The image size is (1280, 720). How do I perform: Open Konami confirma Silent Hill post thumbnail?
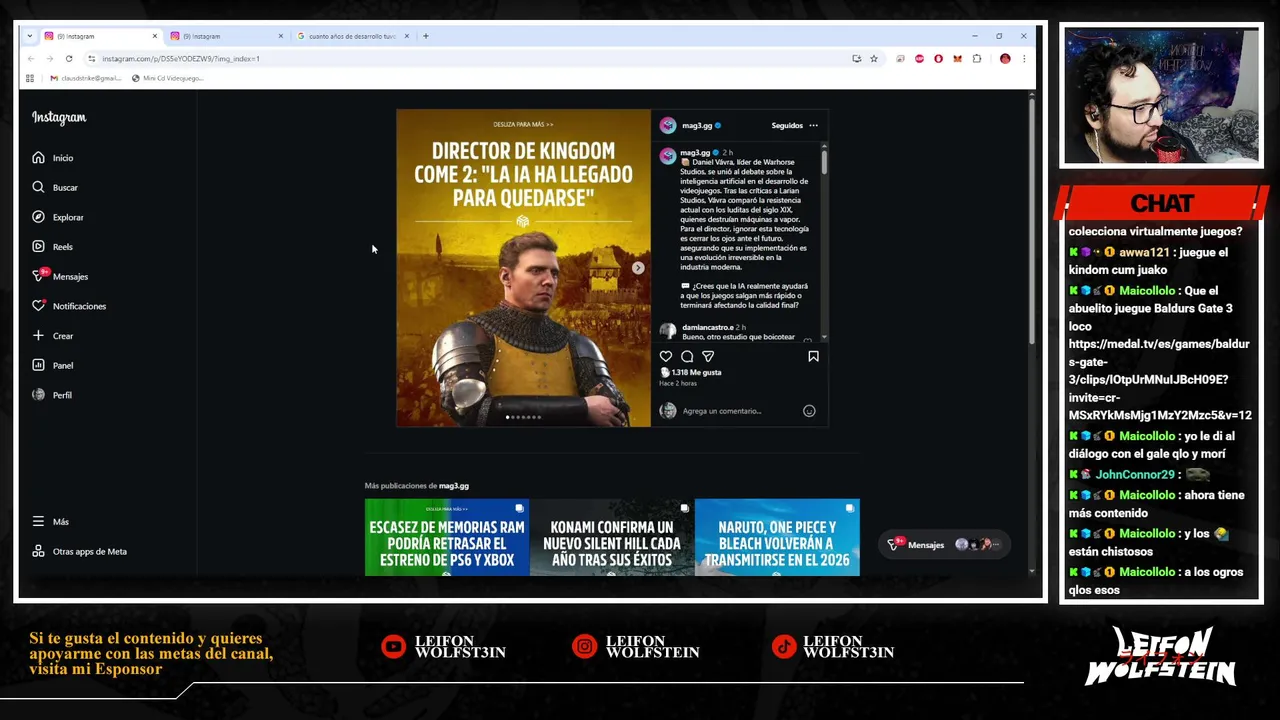tap(612, 537)
